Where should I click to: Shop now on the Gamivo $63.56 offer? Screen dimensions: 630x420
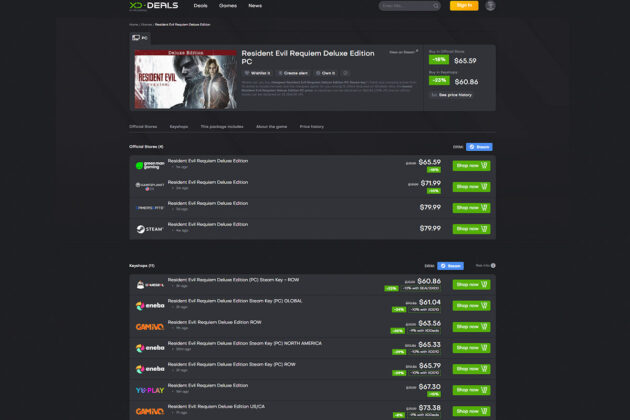click(471, 327)
